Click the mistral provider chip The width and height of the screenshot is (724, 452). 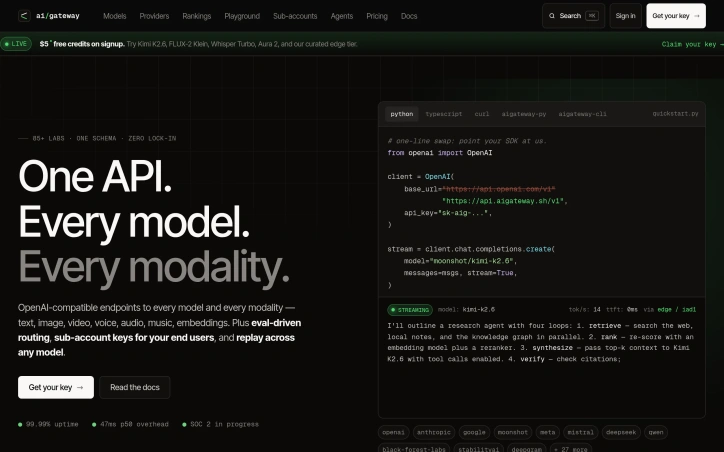point(580,433)
